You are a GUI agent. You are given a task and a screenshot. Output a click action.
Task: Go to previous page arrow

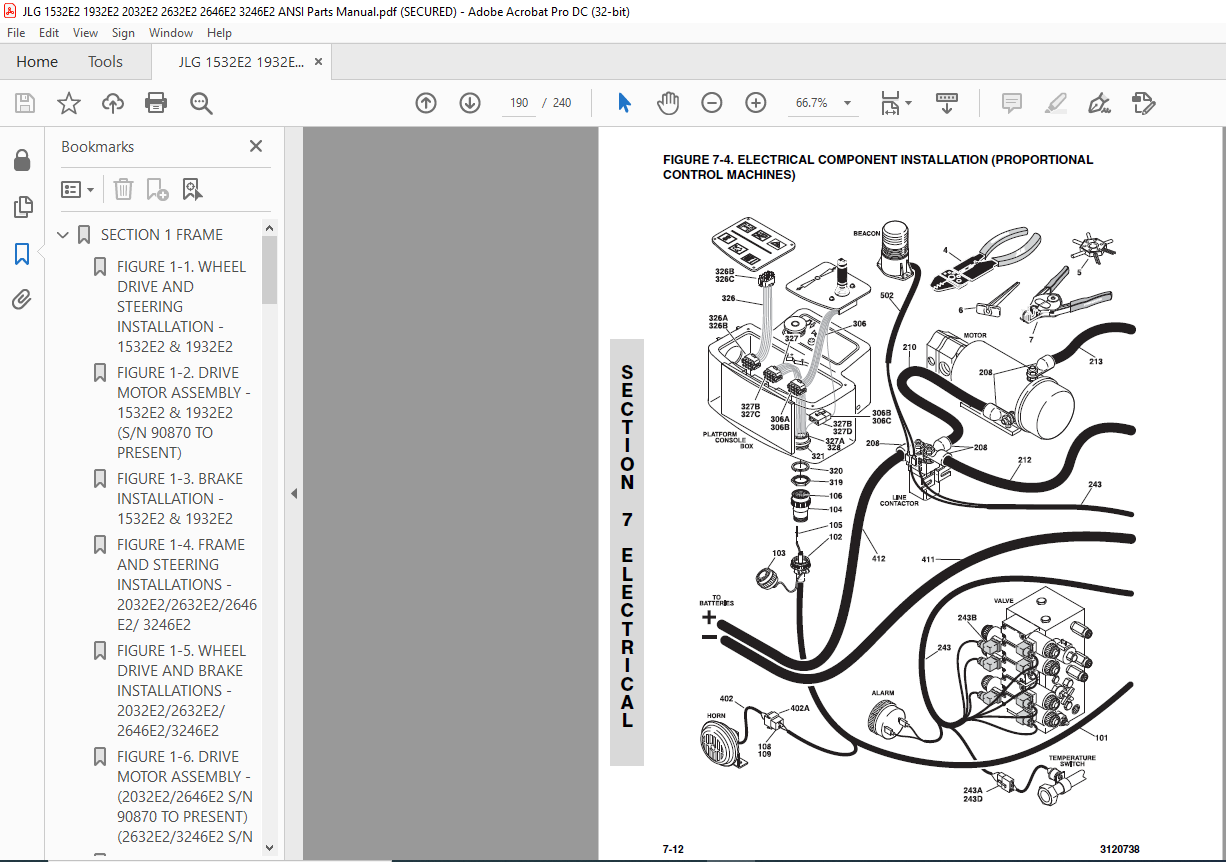tap(426, 103)
